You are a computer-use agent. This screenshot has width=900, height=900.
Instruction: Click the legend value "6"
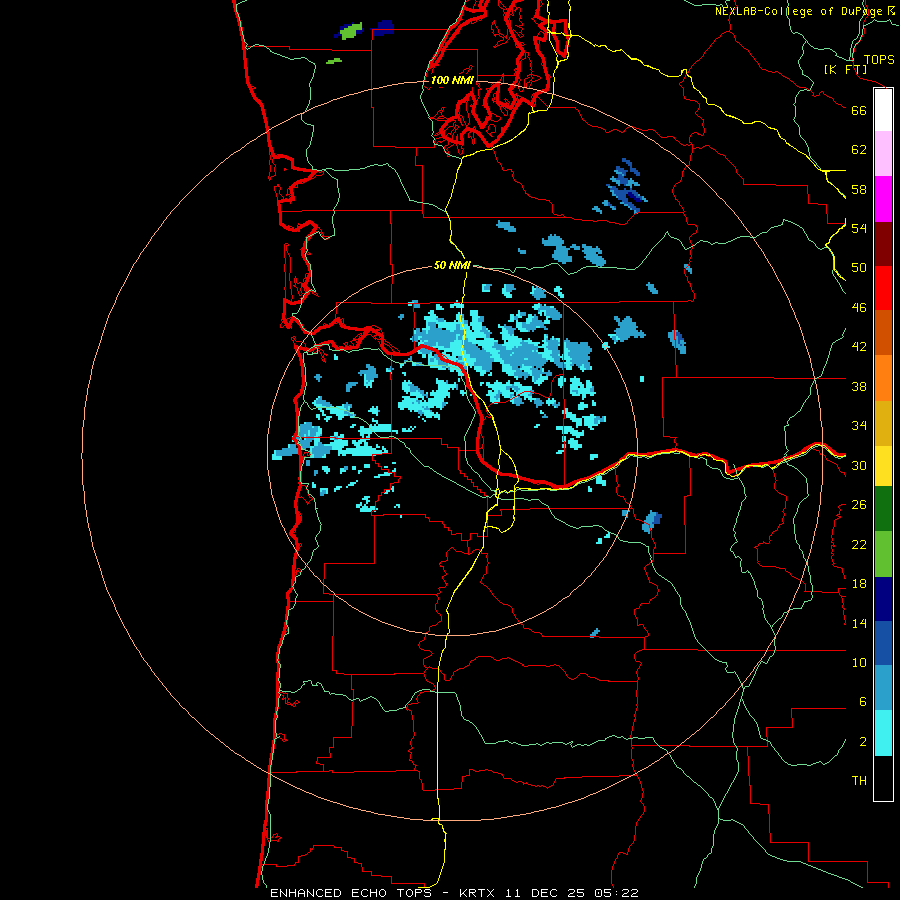coord(862,702)
